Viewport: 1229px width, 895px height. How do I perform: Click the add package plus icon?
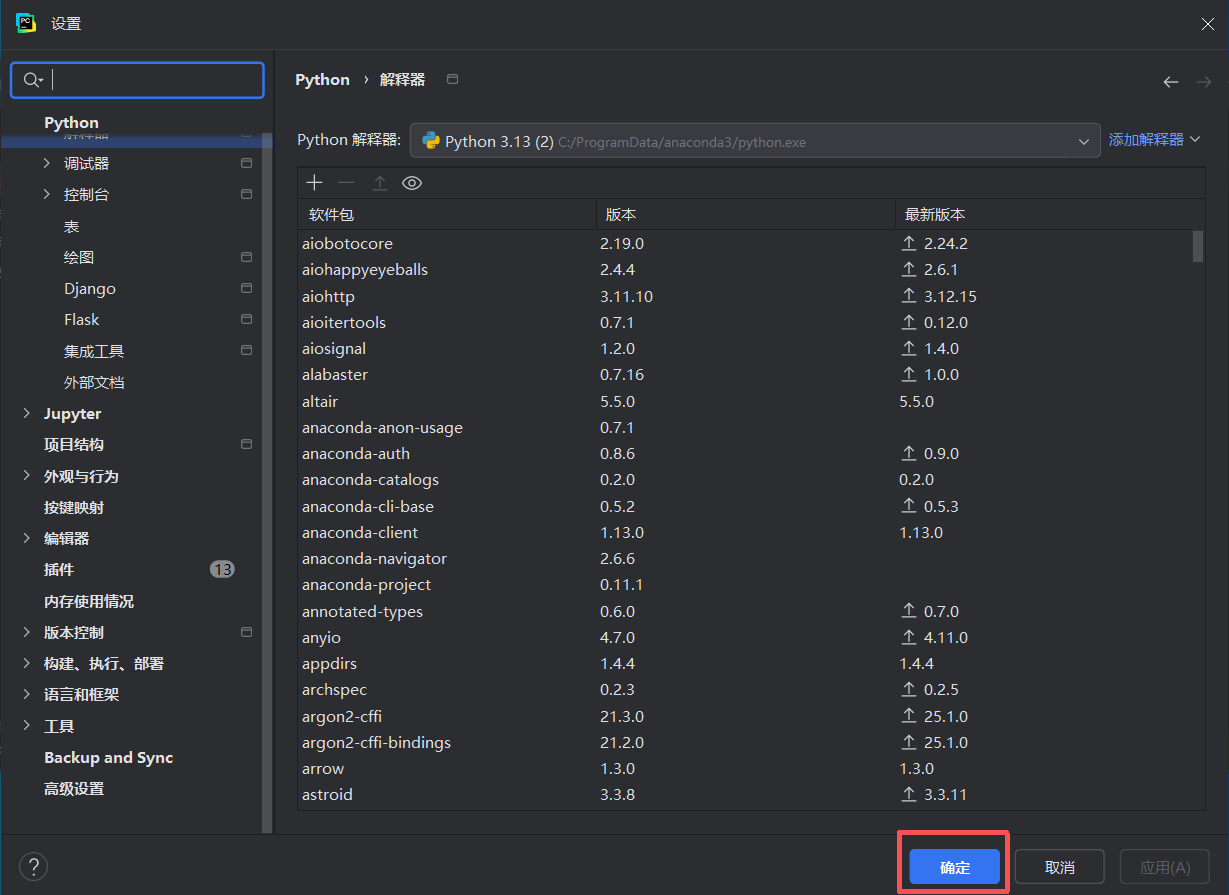pyautogui.click(x=314, y=183)
